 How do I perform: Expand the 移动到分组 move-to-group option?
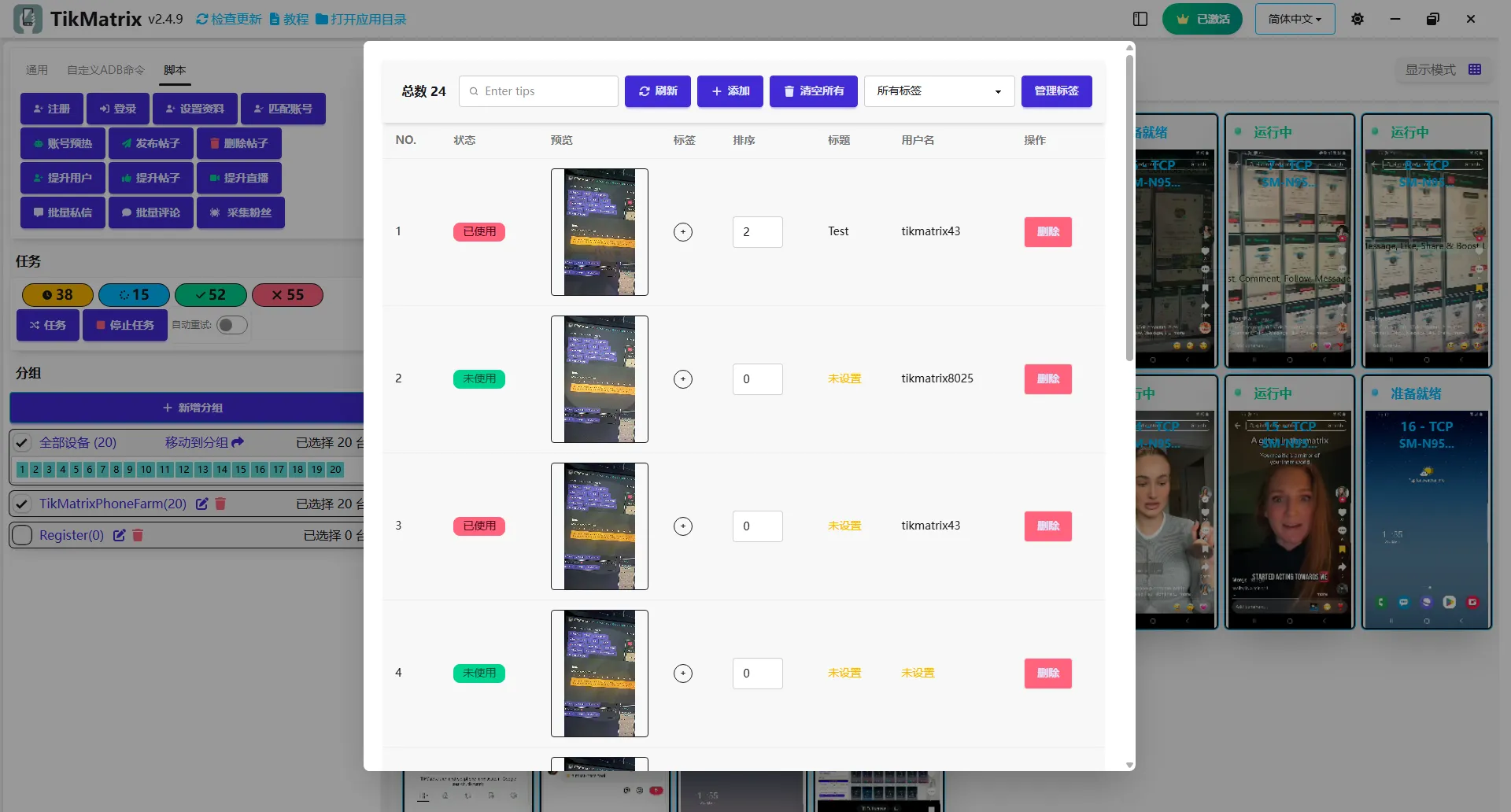click(x=204, y=443)
